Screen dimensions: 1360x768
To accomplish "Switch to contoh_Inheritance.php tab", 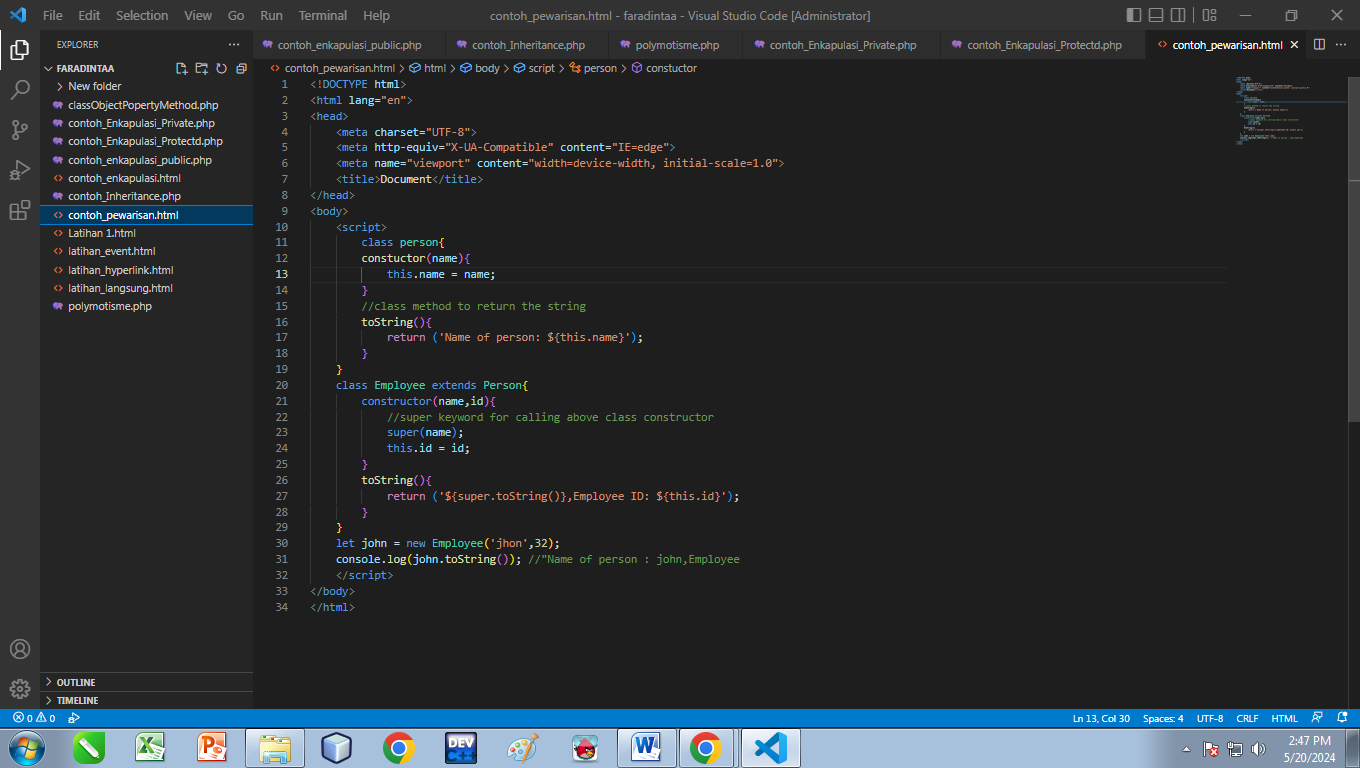I will point(527,45).
